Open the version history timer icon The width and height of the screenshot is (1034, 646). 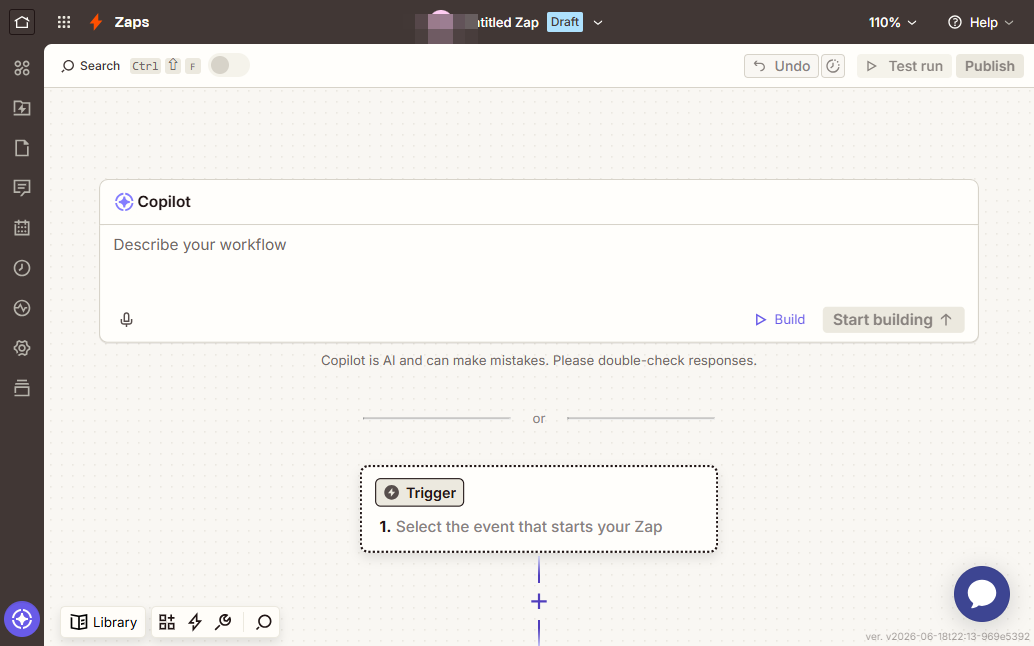(x=833, y=66)
